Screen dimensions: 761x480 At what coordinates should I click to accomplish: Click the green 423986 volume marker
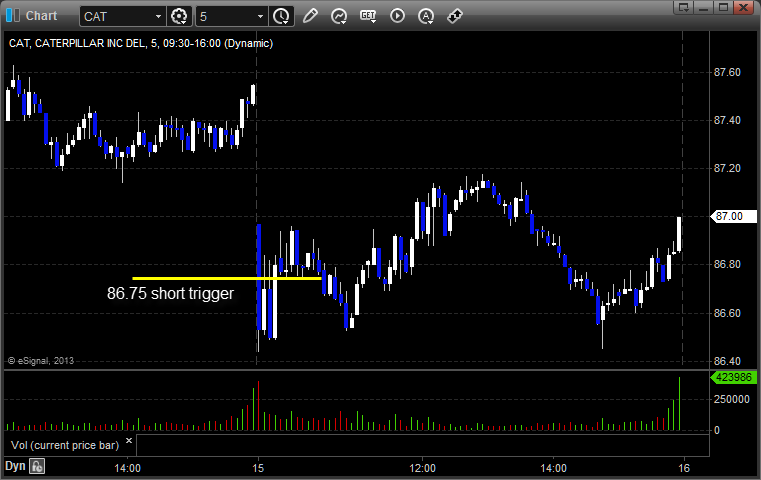tap(733, 377)
